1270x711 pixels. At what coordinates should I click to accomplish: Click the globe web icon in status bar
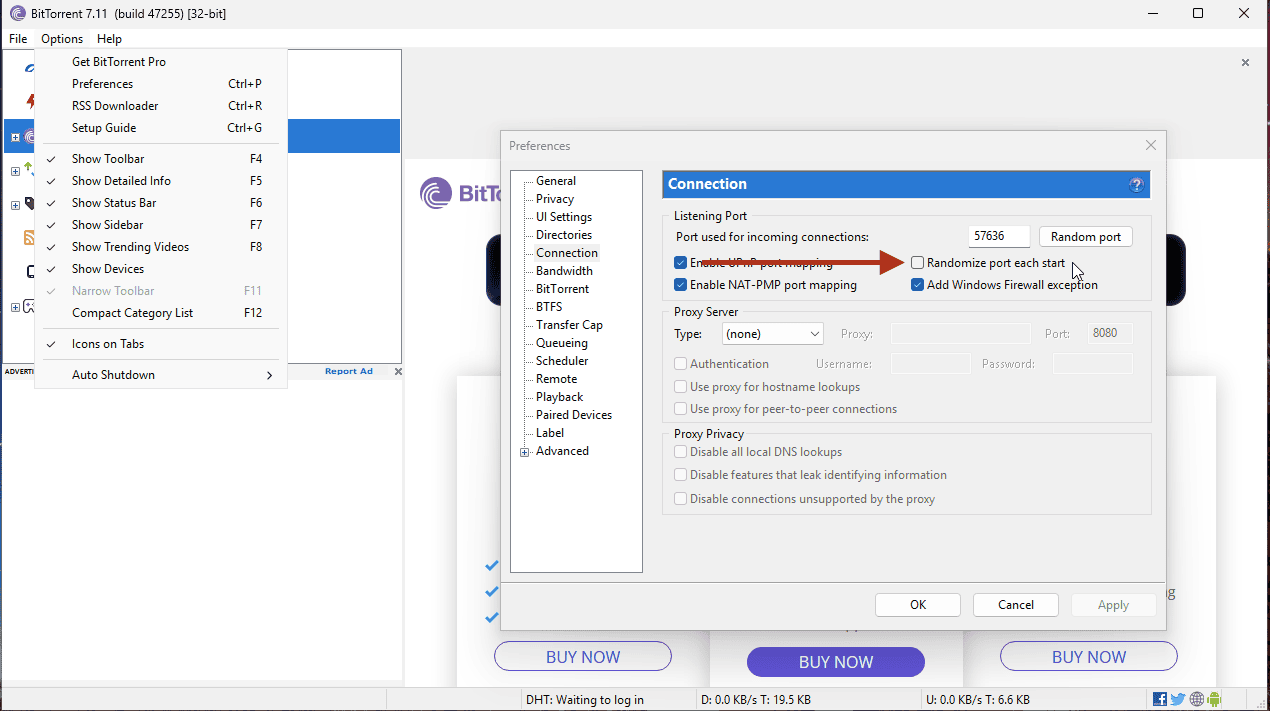coord(1196,699)
